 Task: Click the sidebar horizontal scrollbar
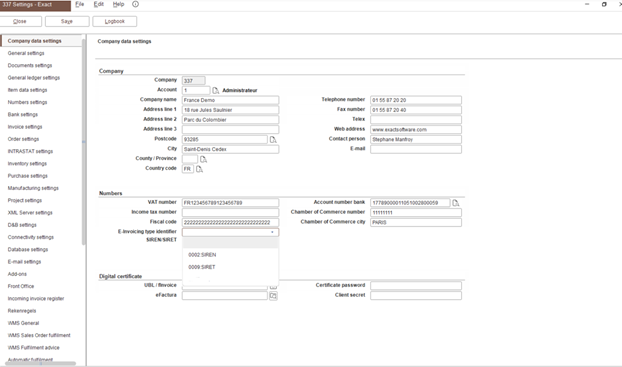(40, 363)
